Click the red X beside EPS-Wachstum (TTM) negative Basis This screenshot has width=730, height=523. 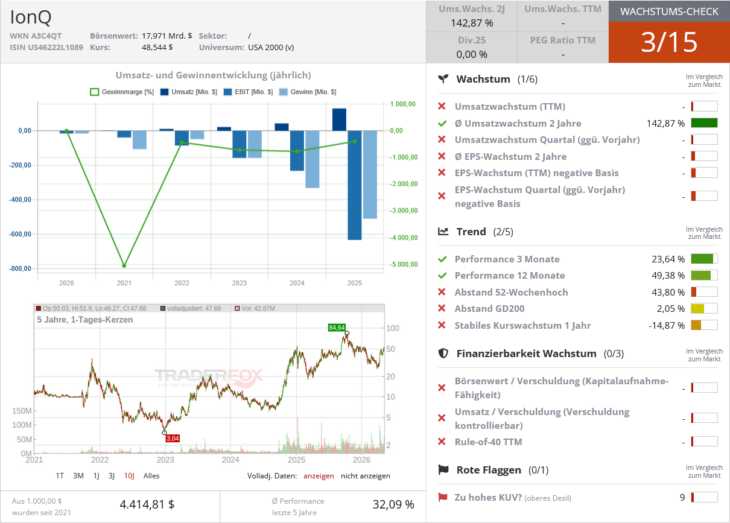pos(442,173)
